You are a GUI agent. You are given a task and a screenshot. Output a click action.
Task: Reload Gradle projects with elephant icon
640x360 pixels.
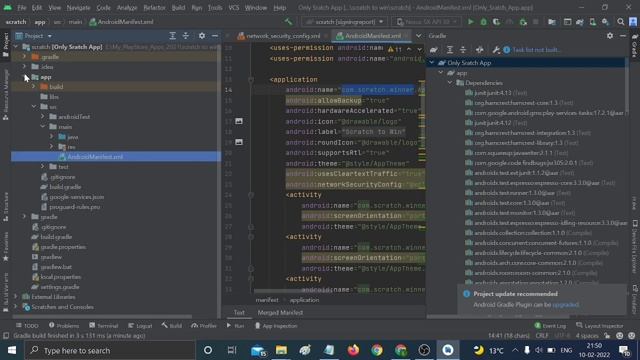(x=433, y=50)
